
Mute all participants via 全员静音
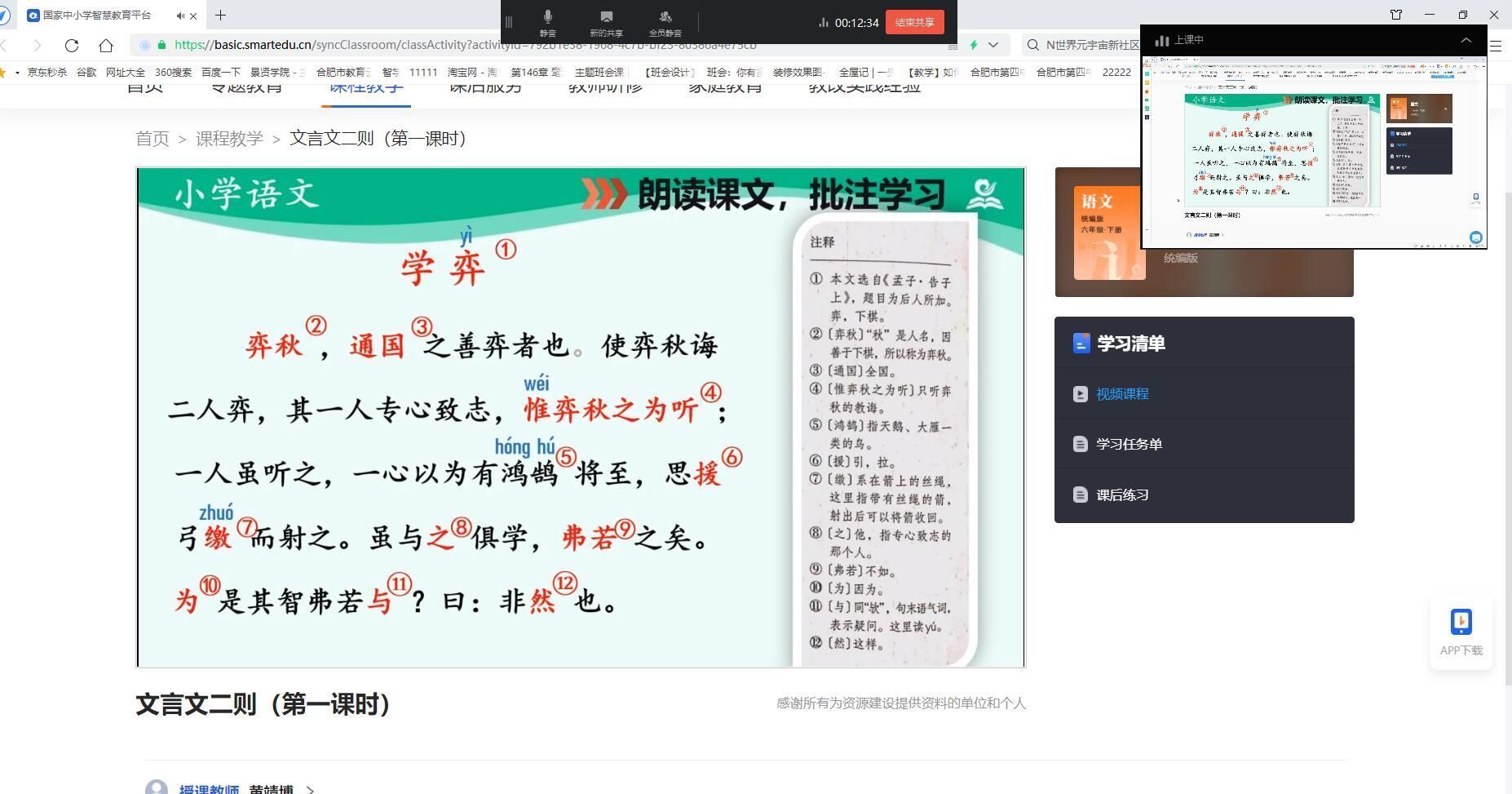[x=665, y=23]
